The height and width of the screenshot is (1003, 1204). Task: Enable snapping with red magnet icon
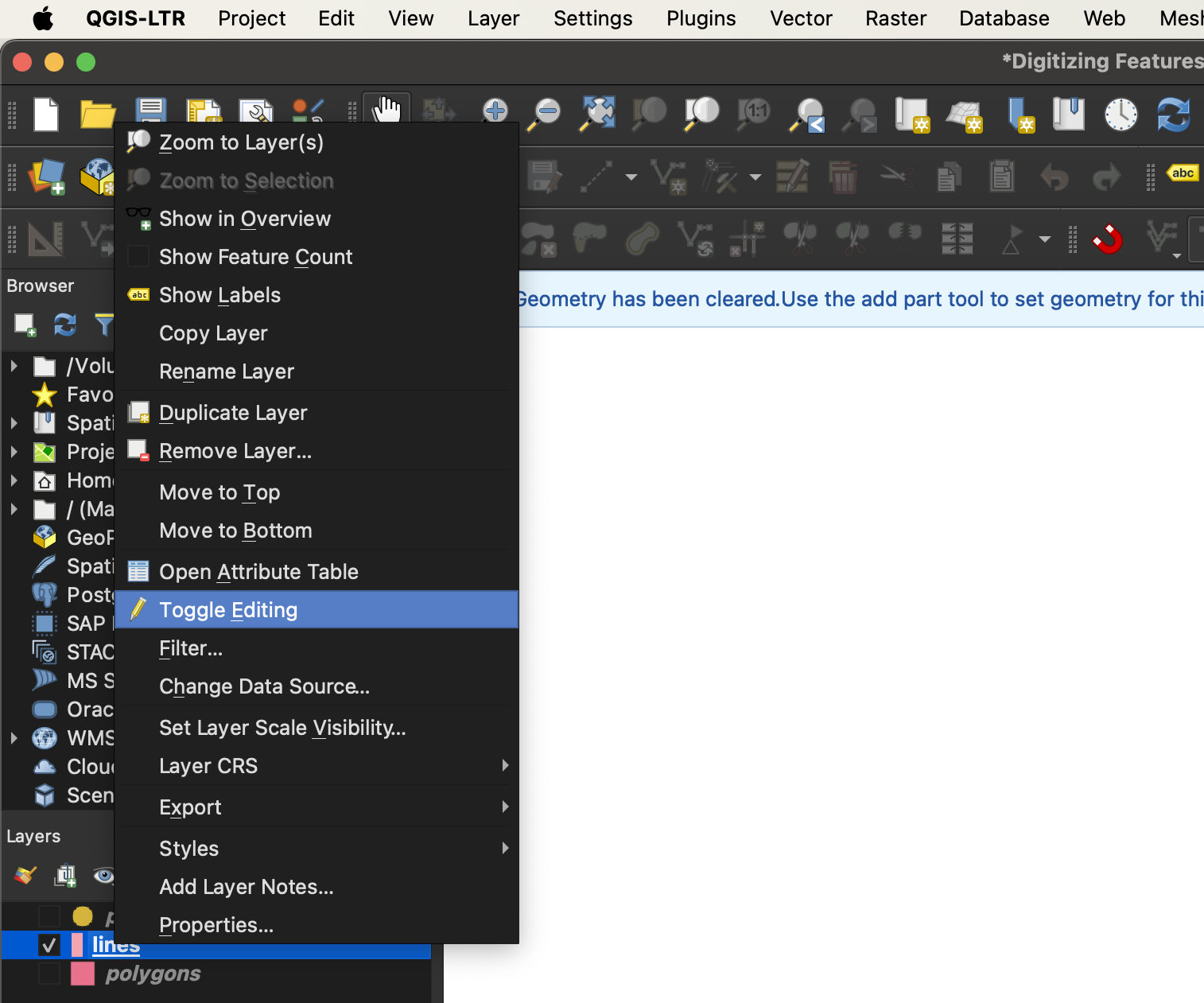1107,239
